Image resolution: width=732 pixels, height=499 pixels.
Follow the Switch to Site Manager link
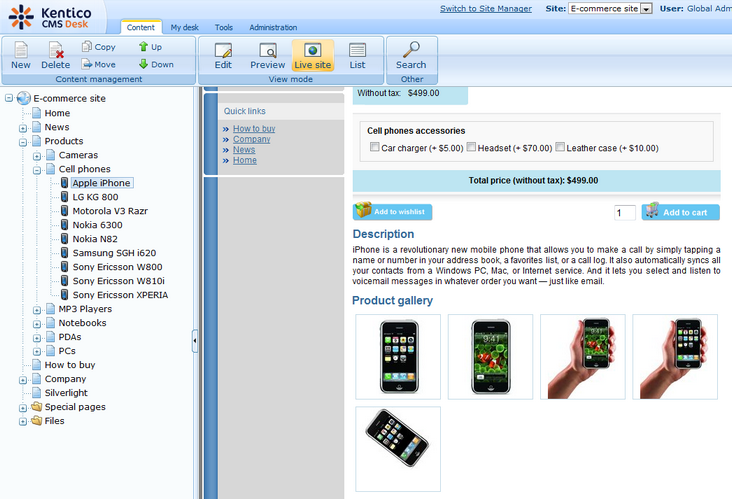coord(486,9)
